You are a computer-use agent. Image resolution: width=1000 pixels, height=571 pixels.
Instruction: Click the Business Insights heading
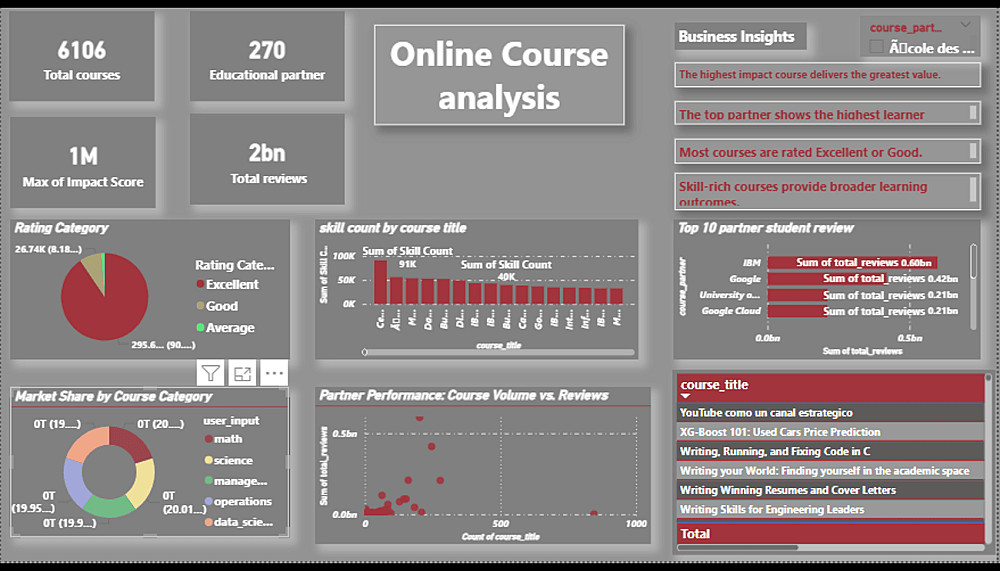click(x=740, y=36)
